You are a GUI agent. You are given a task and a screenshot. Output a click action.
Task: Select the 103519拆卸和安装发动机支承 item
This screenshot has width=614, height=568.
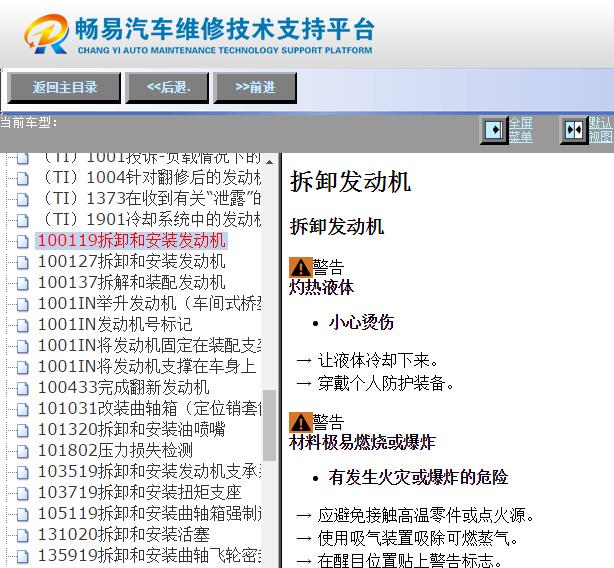click(x=150, y=471)
